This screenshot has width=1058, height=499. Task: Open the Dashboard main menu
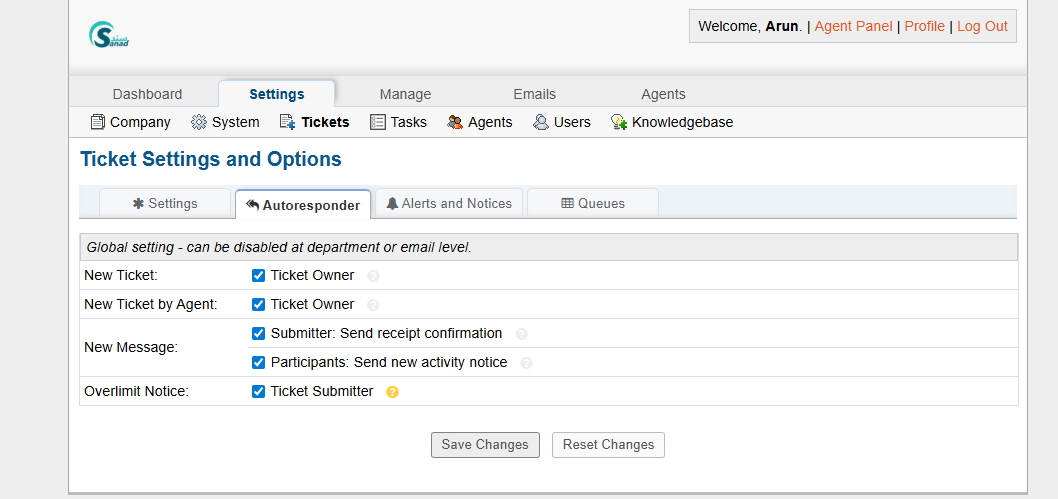[x=147, y=94]
